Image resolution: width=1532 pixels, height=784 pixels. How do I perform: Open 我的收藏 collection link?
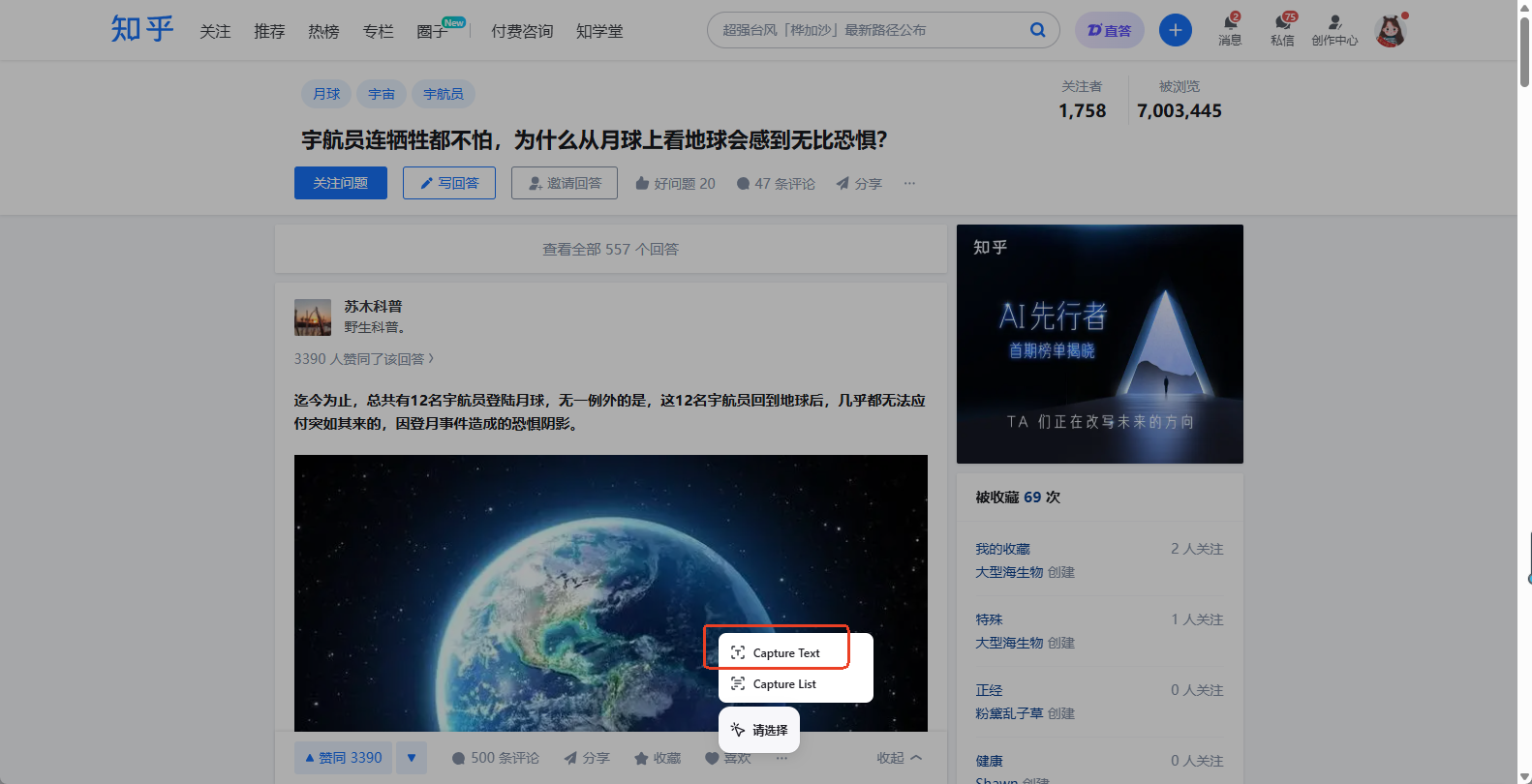pyautogui.click(x=1002, y=549)
